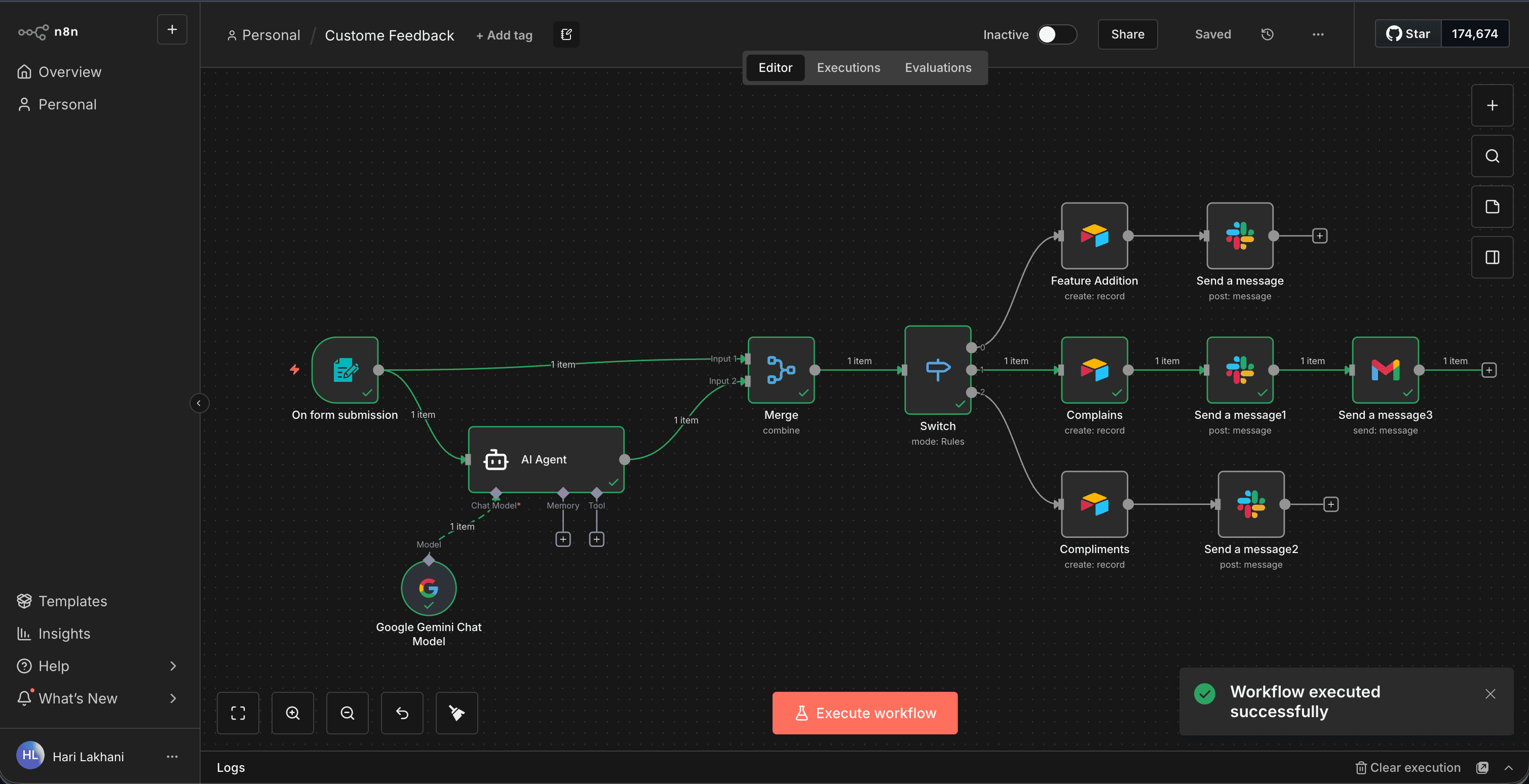Select the zoom out icon
This screenshot has height=784, width=1529.
[x=347, y=713]
